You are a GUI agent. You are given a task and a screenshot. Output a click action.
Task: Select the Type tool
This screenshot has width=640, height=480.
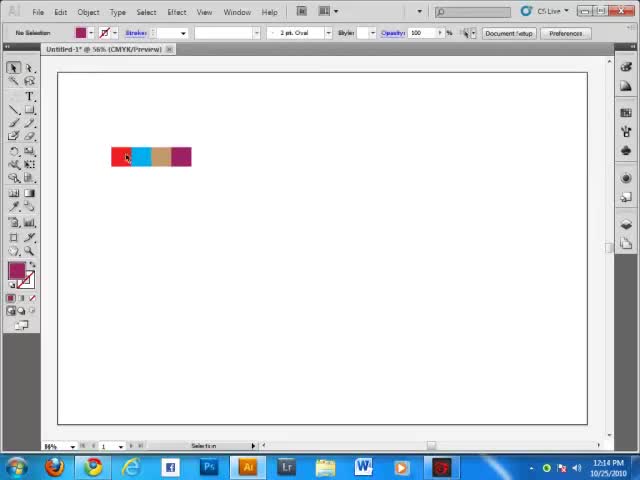[29, 96]
